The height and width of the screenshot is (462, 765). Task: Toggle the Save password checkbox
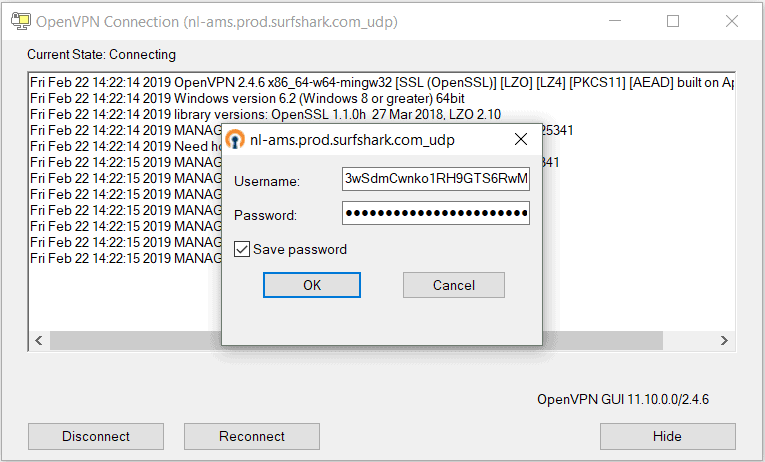pos(242,249)
